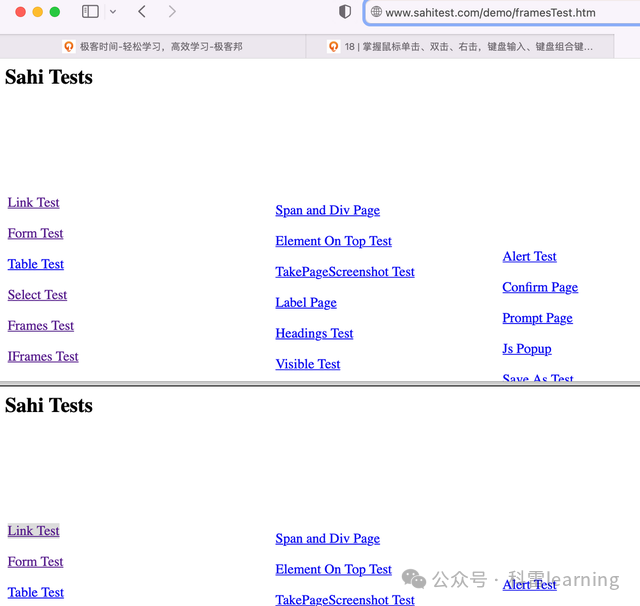Open Alert Test in top frame
Viewport: 640px width, 606px height.
pos(529,256)
